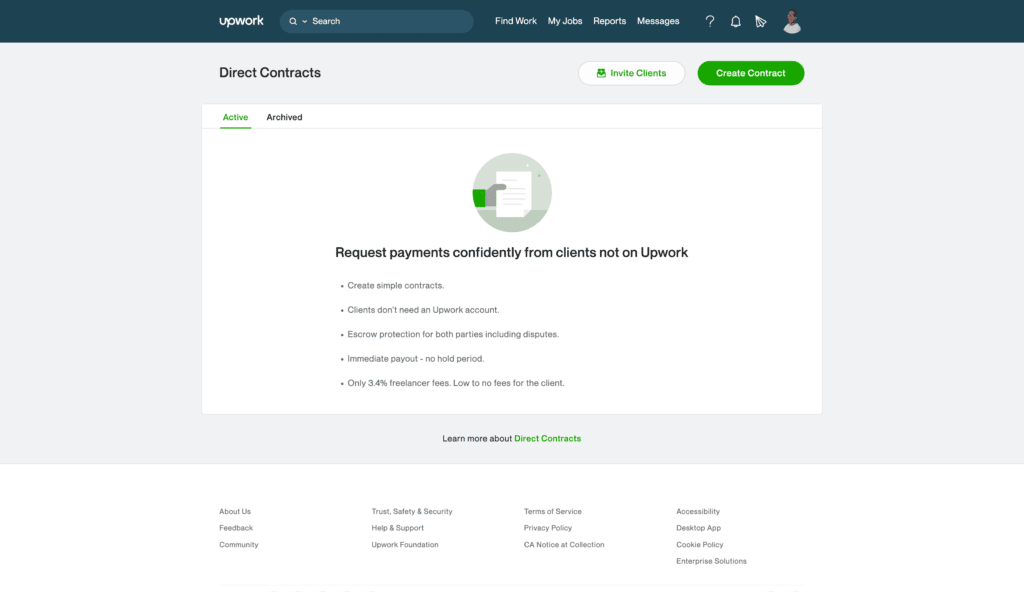Open the notifications bell
Screen dimensions: 1024x592
[735, 22]
